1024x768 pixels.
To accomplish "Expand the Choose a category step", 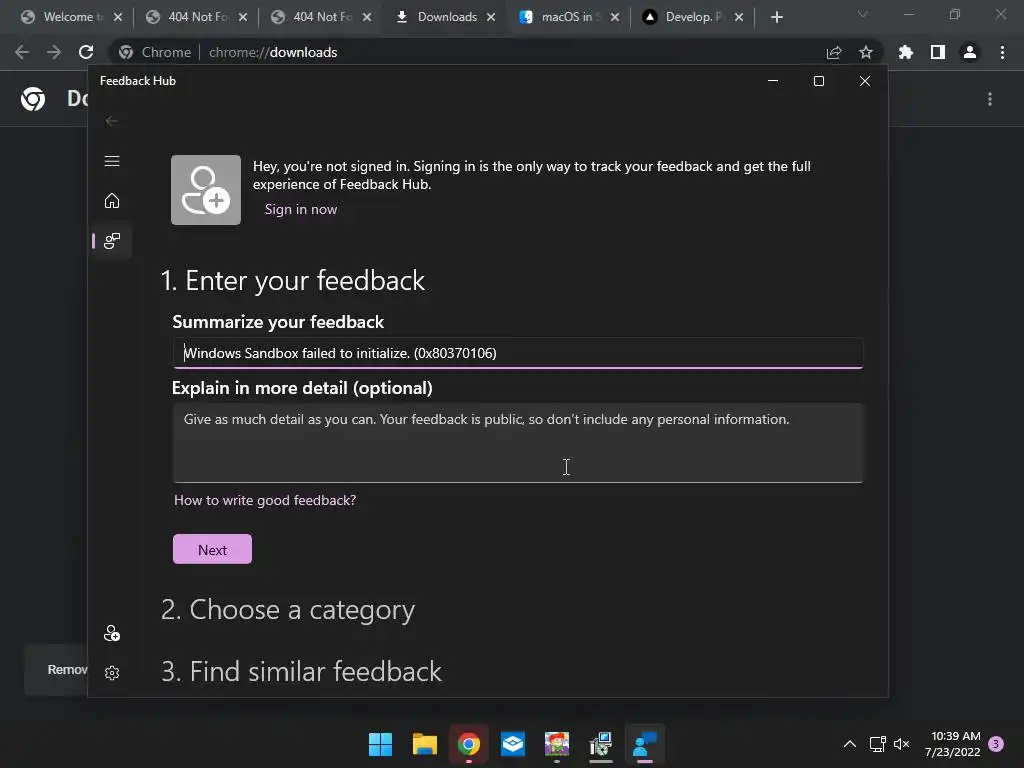I will (288, 610).
